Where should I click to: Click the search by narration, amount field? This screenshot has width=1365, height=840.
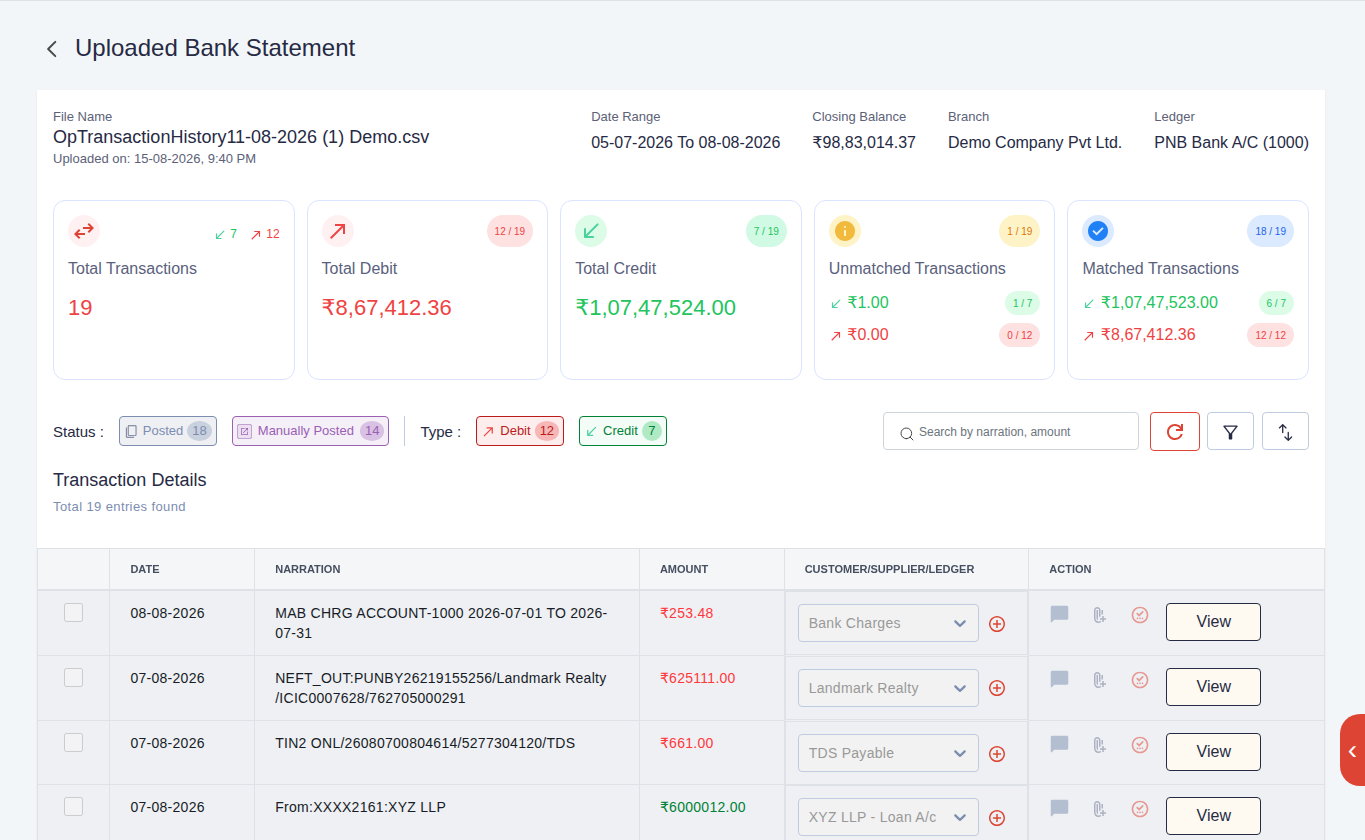(x=1011, y=431)
